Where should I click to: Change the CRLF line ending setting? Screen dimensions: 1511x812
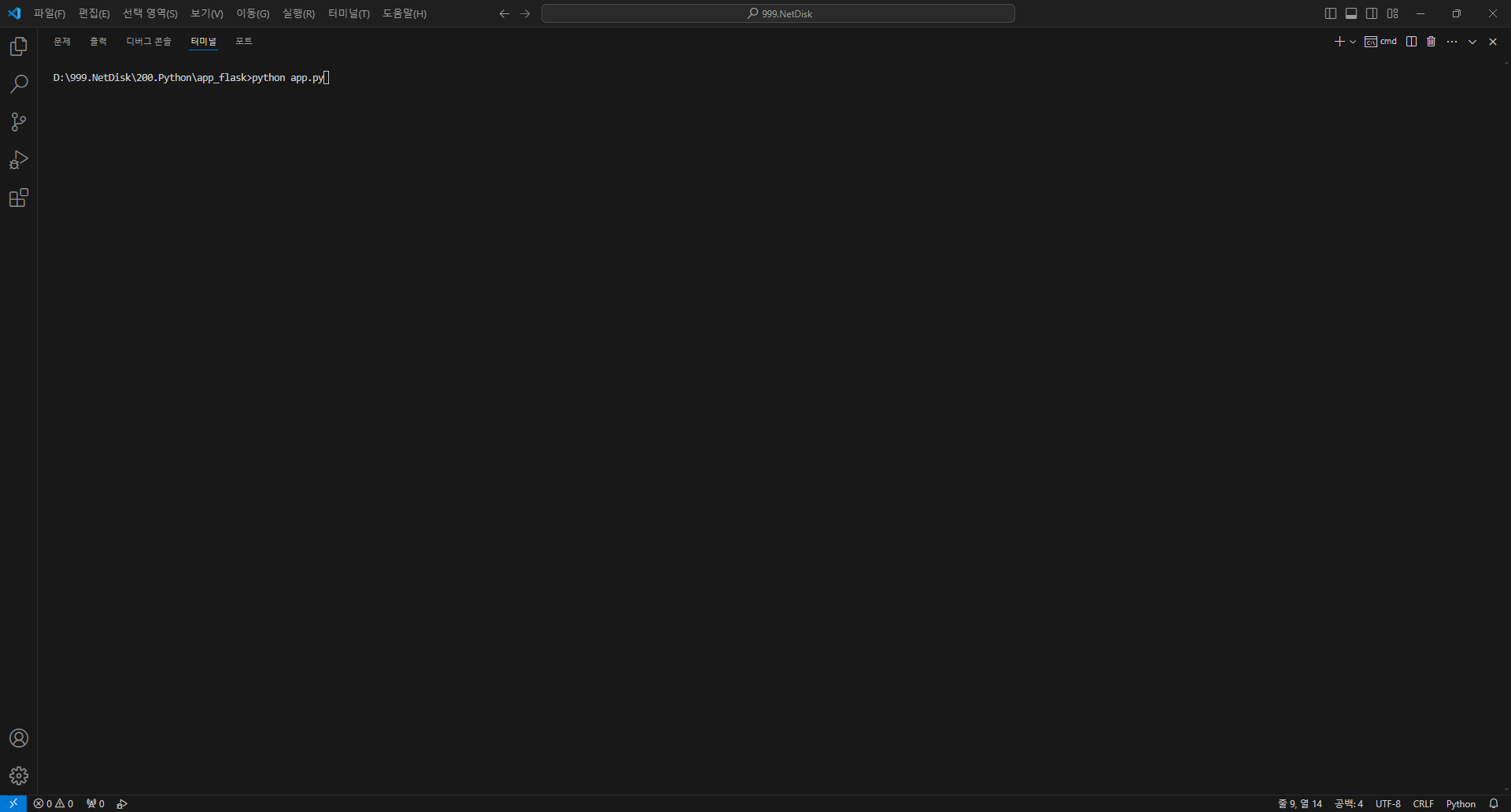click(x=1424, y=803)
